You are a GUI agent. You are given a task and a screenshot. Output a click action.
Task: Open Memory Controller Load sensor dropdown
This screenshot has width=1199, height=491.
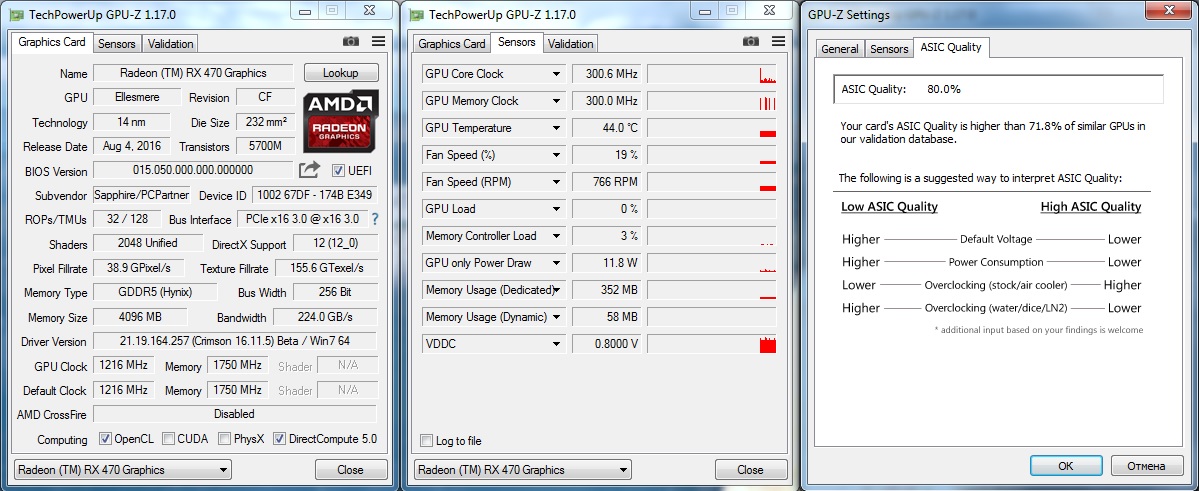tap(557, 236)
